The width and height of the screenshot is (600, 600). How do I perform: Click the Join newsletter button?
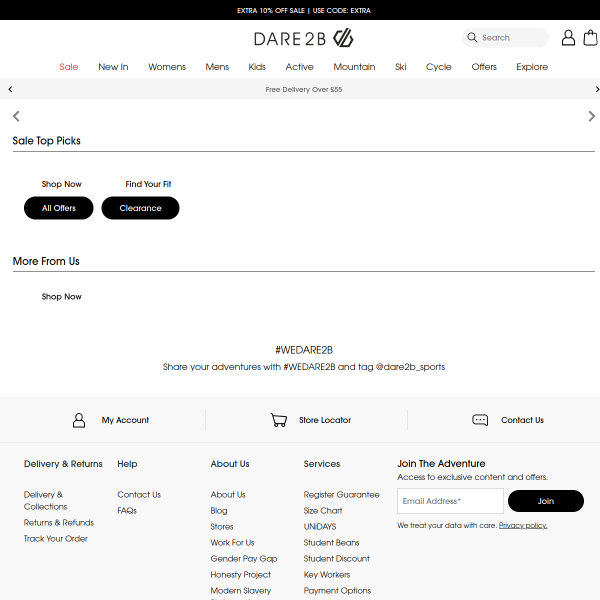point(545,501)
